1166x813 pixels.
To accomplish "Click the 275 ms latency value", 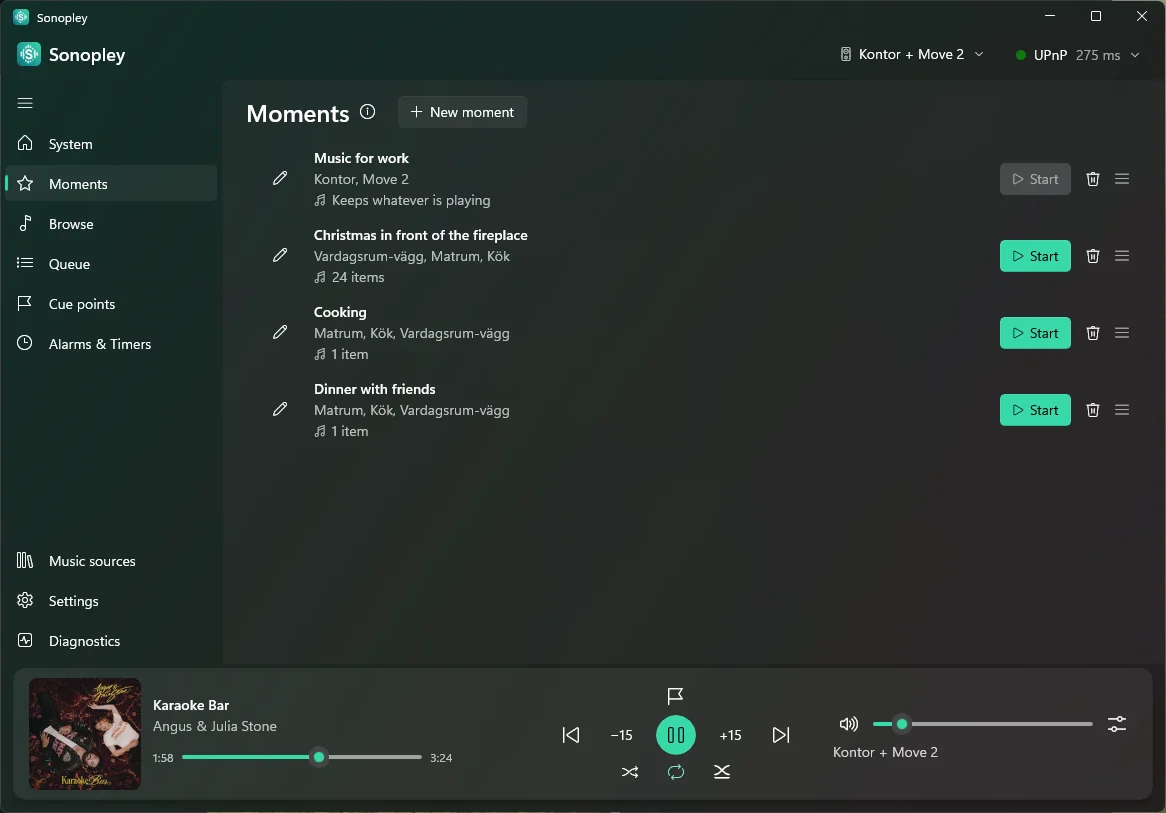I will [1098, 55].
